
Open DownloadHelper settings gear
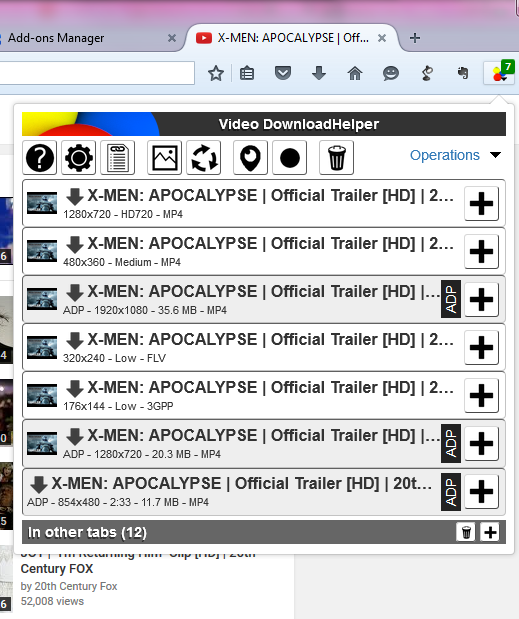79,158
